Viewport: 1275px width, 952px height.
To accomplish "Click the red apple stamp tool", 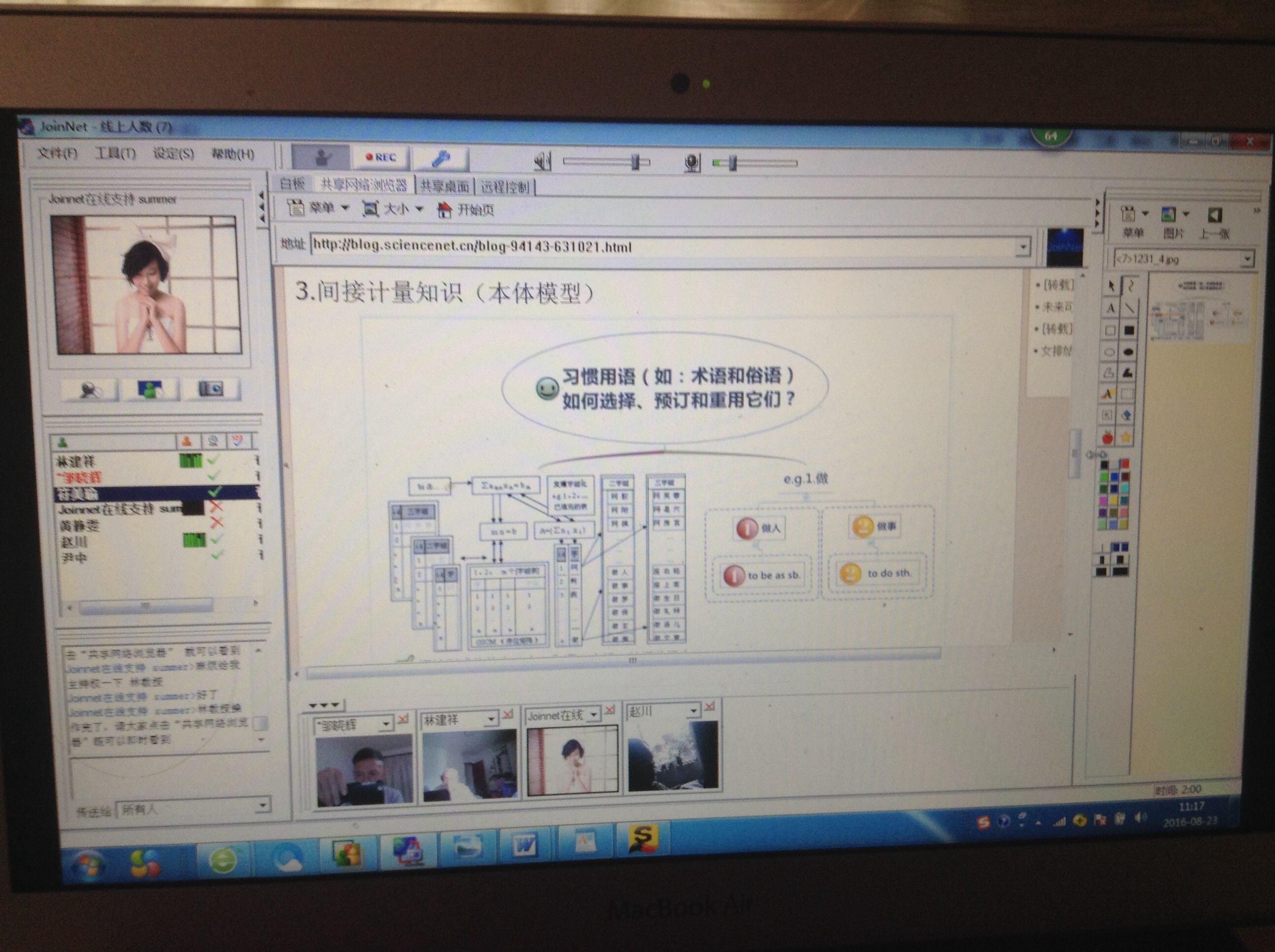I will [x=1107, y=438].
